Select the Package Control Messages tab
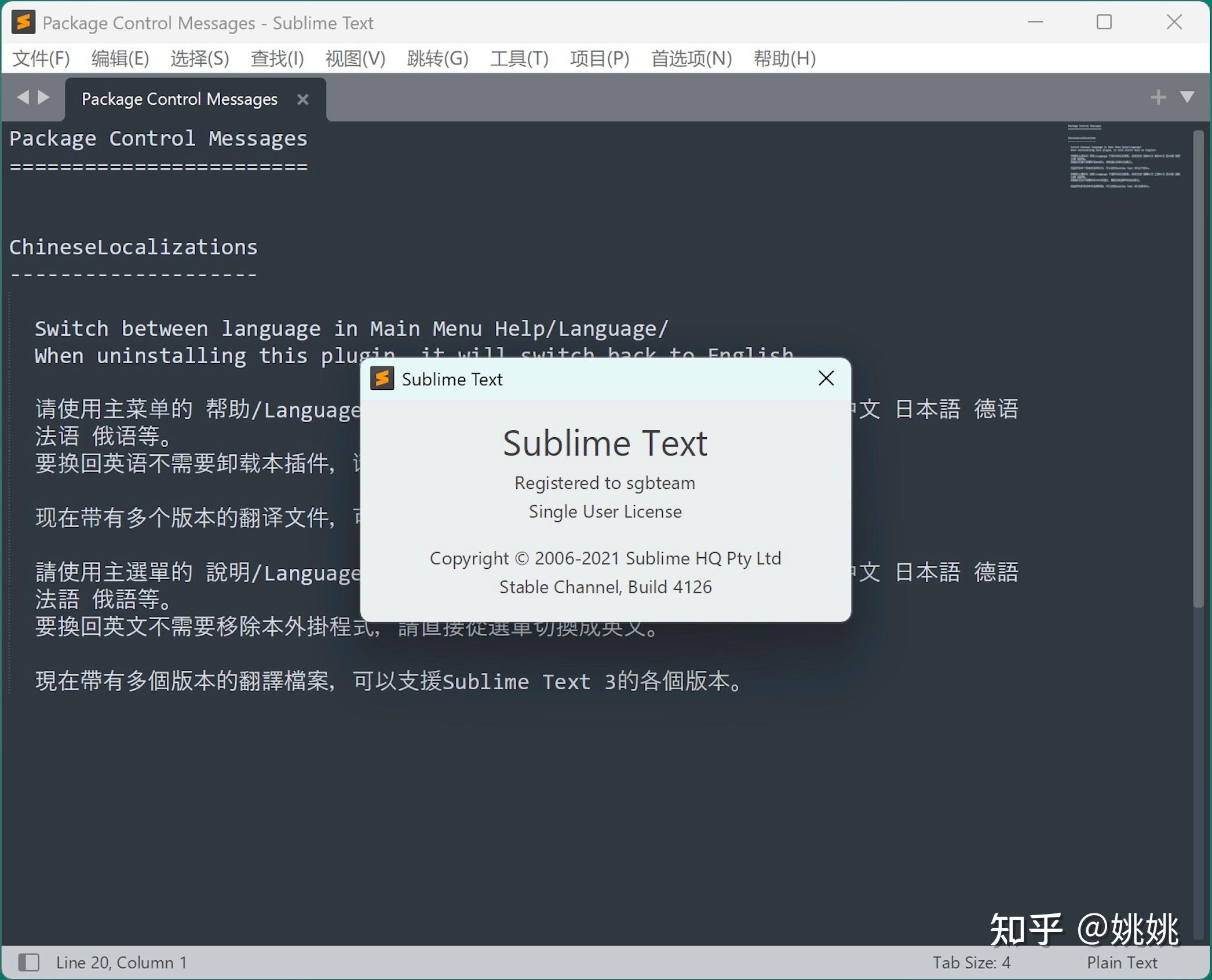The width and height of the screenshot is (1212, 980). 179,98
